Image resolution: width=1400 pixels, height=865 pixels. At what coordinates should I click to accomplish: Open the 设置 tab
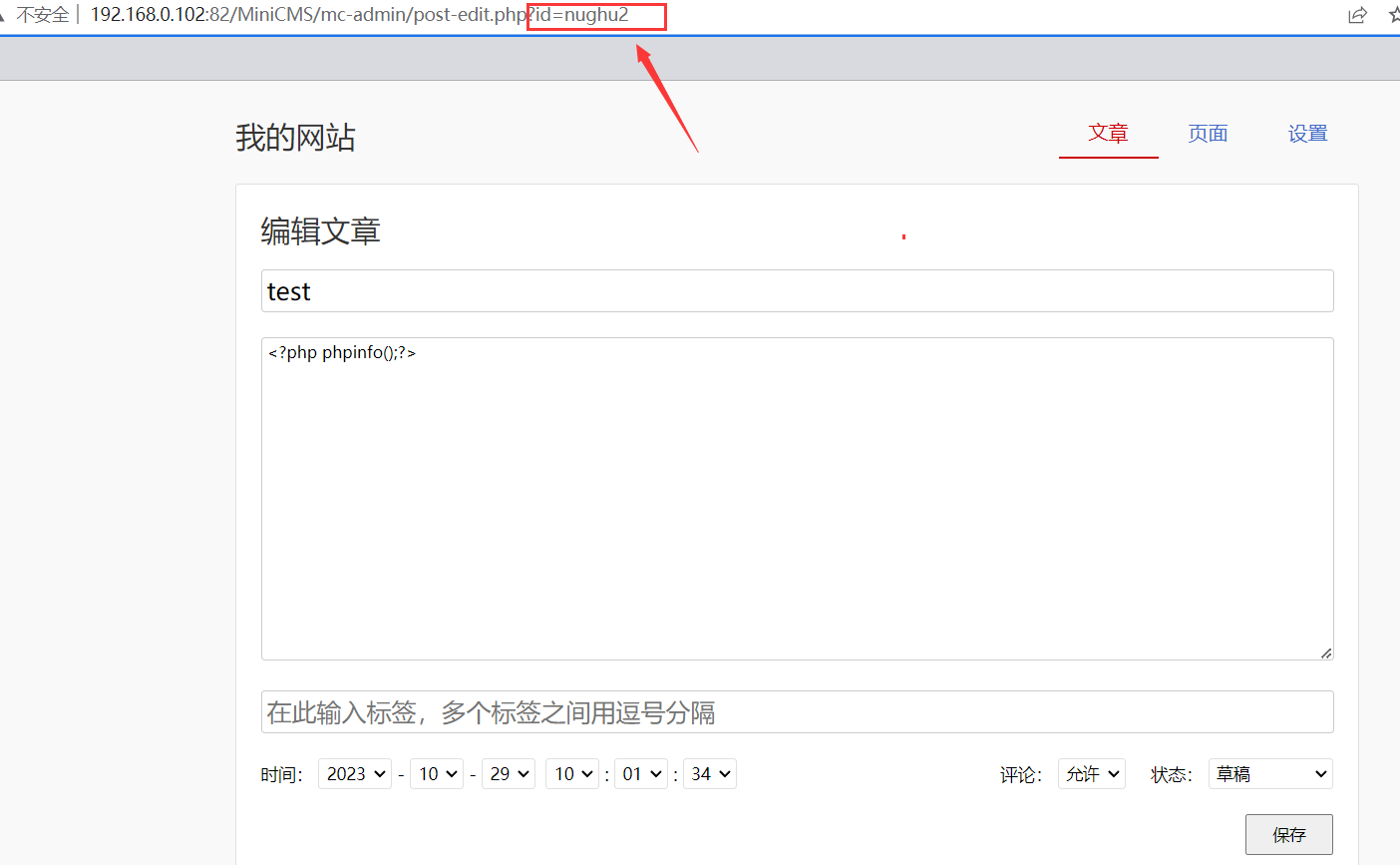click(x=1307, y=134)
